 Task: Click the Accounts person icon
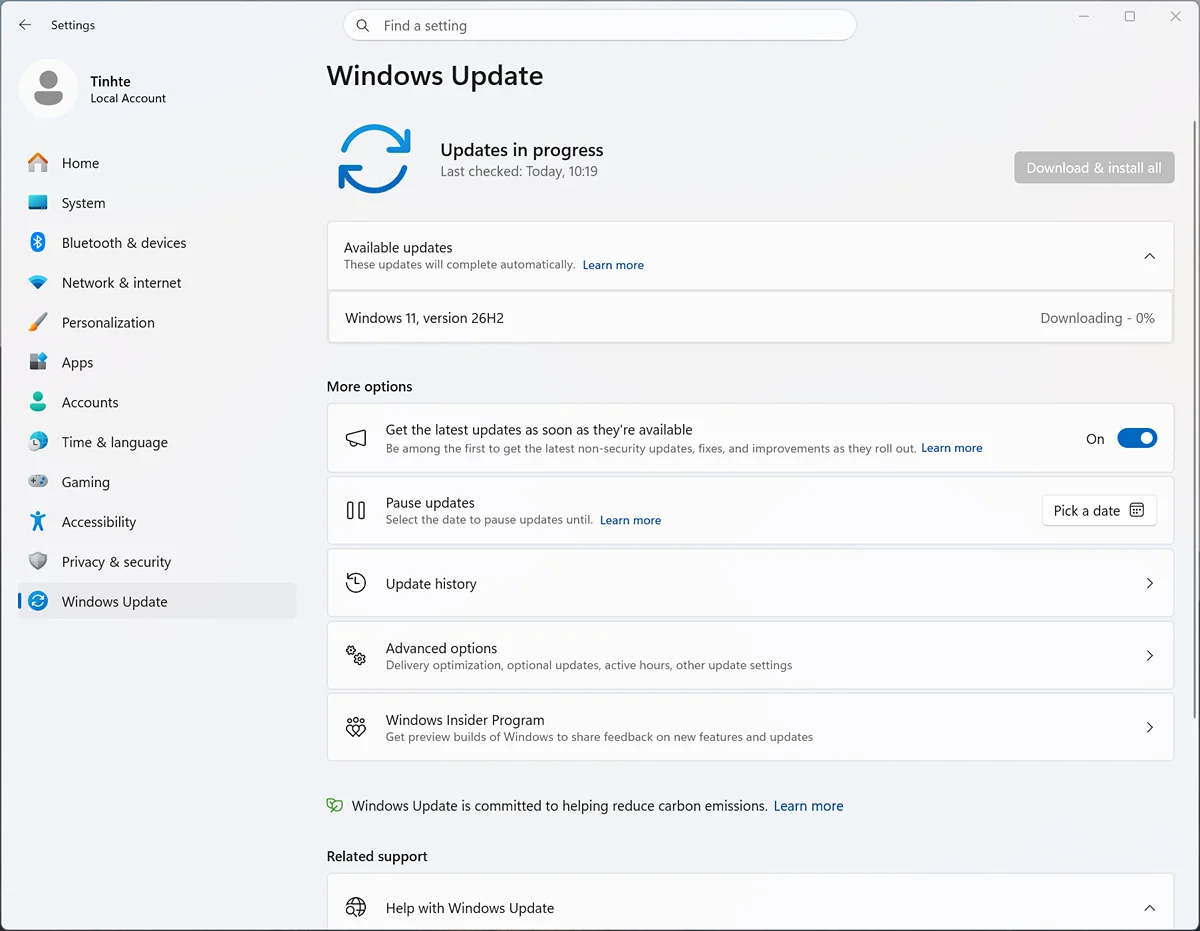[x=38, y=402]
